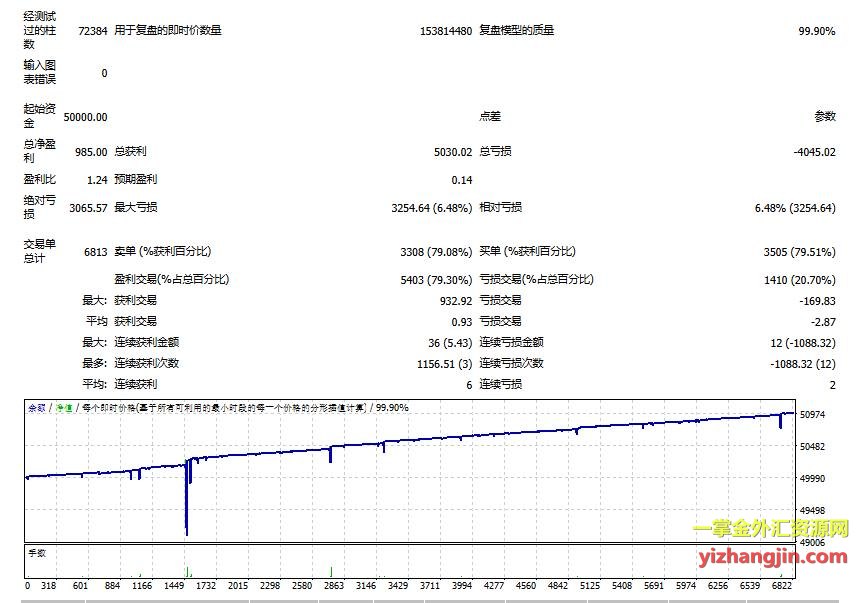Click the 复盘模型的质量 value 99.90%
Screen dimensions: 863x603
pos(816,31)
